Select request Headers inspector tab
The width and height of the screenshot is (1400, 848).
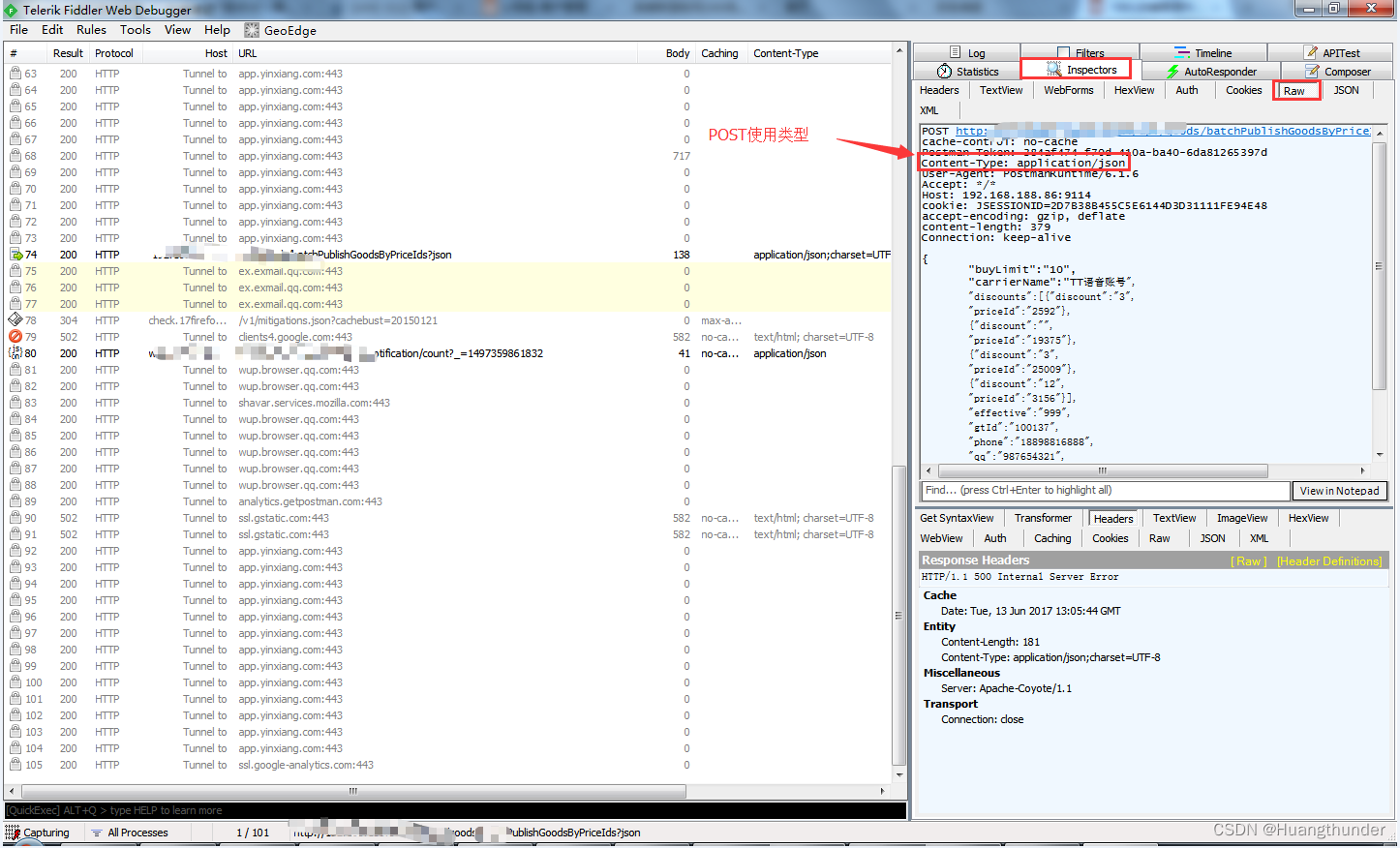[x=939, y=90]
